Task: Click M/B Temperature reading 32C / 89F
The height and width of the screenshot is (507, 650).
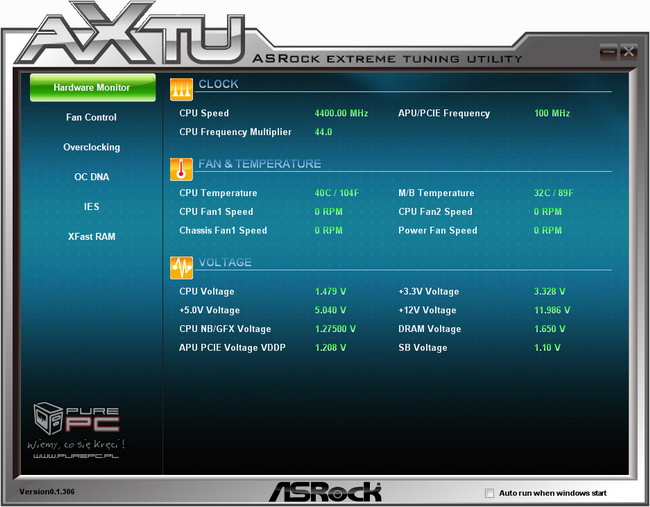Action: 553,193
